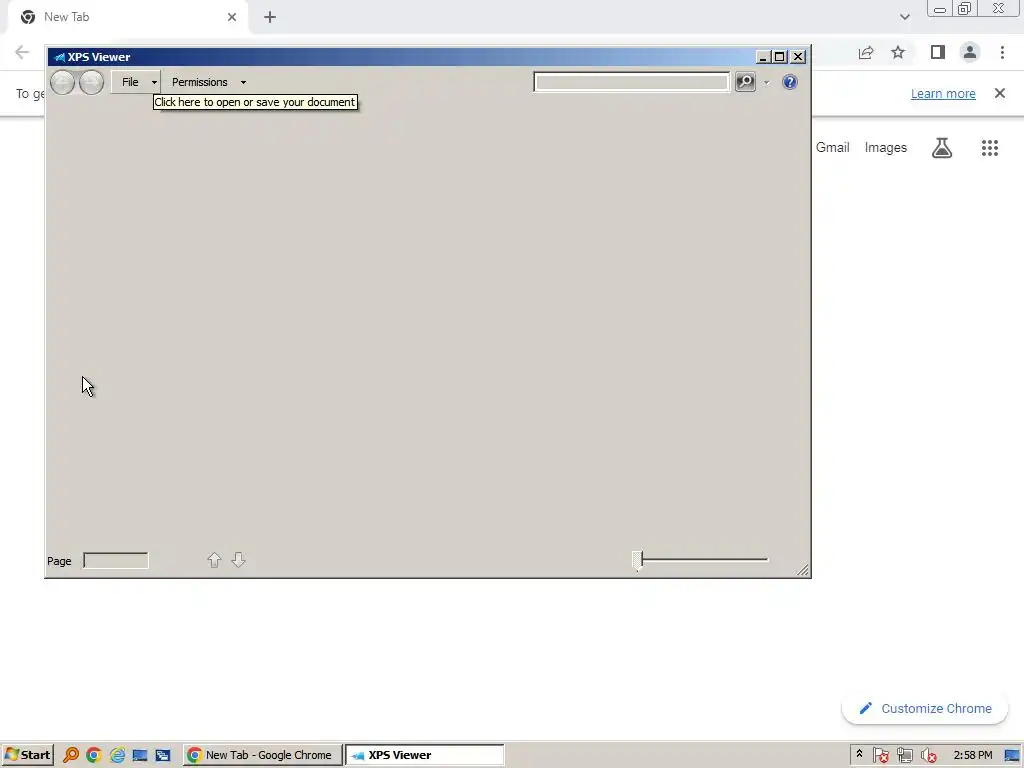Dismiss the Chrome info bar

coord(1000,93)
